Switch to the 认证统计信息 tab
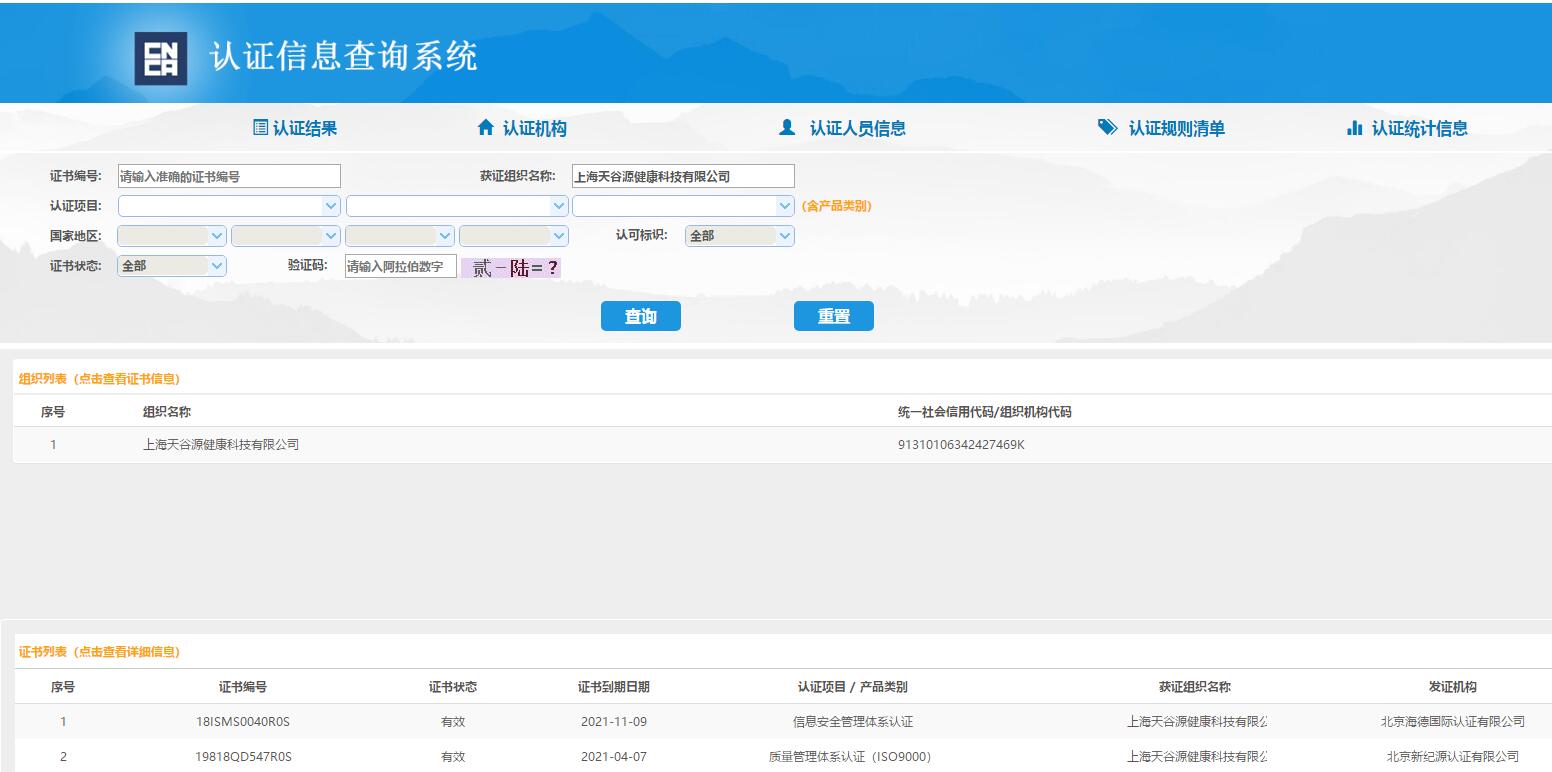1552x772 pixels. click(1419, 128)
